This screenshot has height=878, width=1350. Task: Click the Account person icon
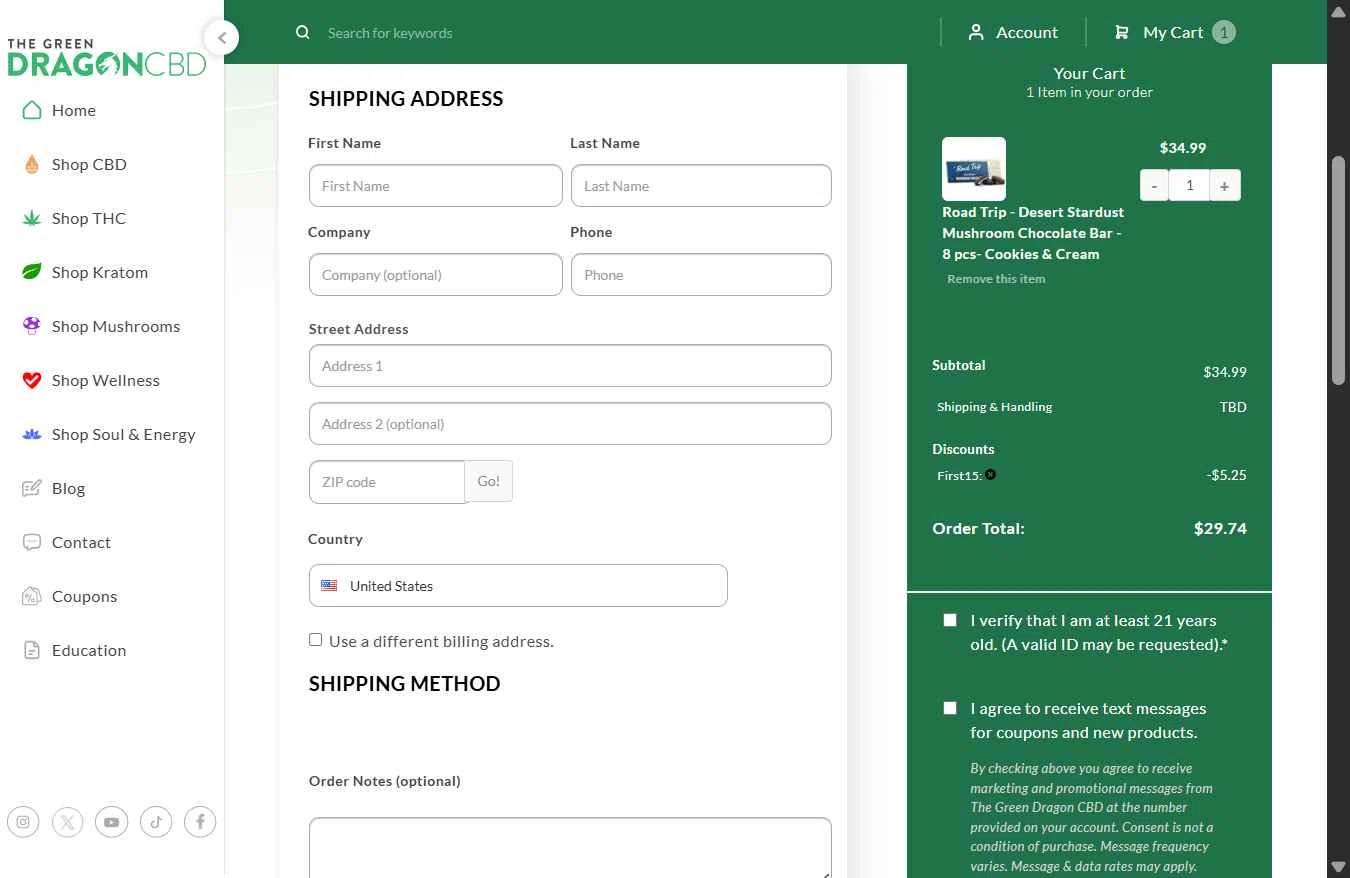pyautogui.click(x=976, y=32)
